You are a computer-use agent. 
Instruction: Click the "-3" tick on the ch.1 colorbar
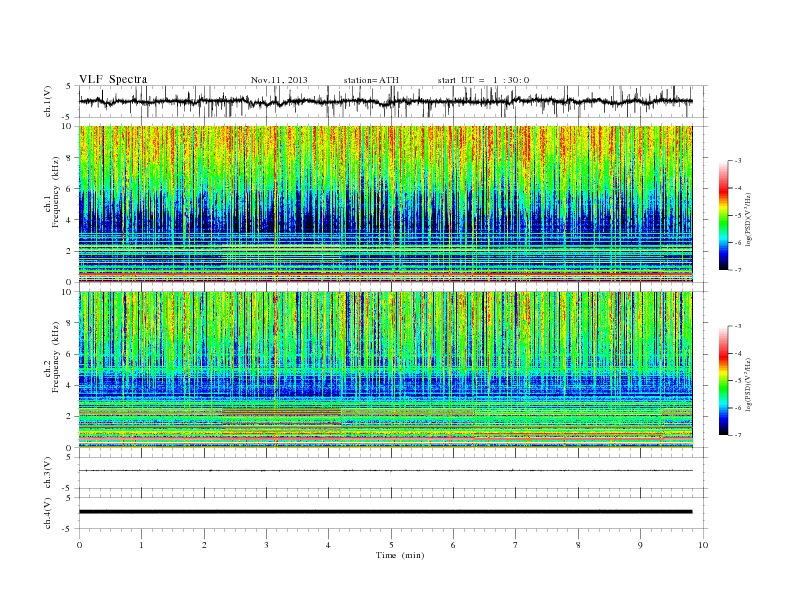coord(738,161)
